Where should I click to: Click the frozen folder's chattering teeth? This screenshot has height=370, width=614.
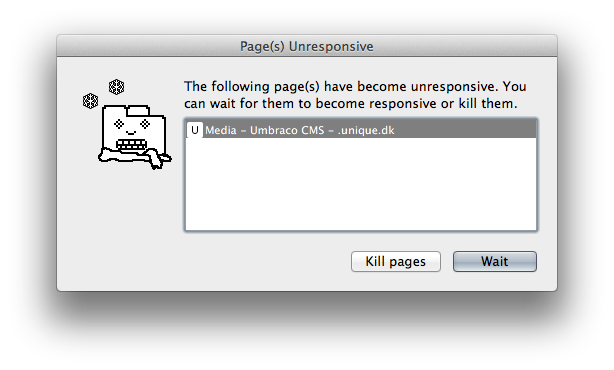click(131, 145)
